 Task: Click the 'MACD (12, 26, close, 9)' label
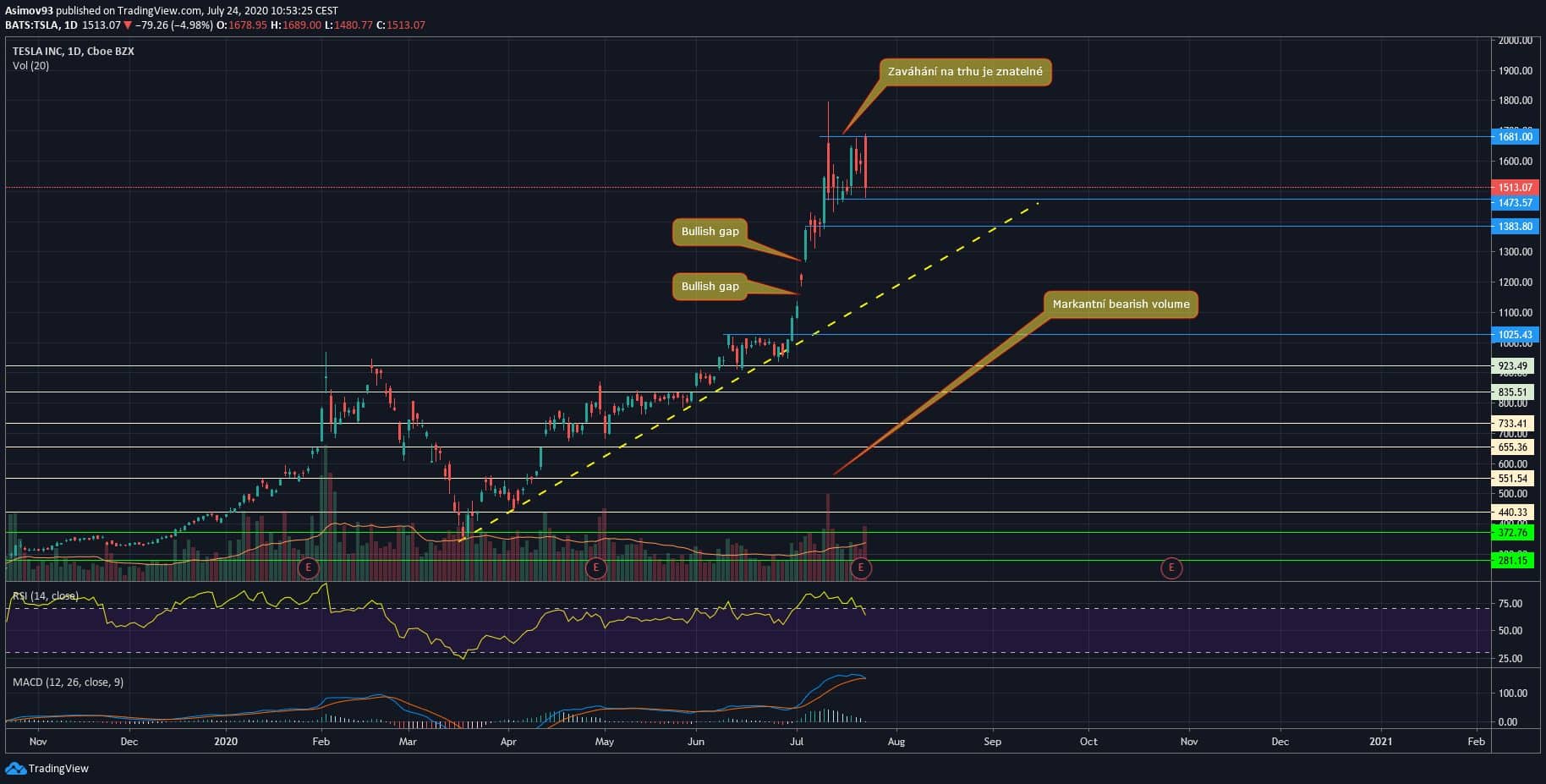pos(68,682)
